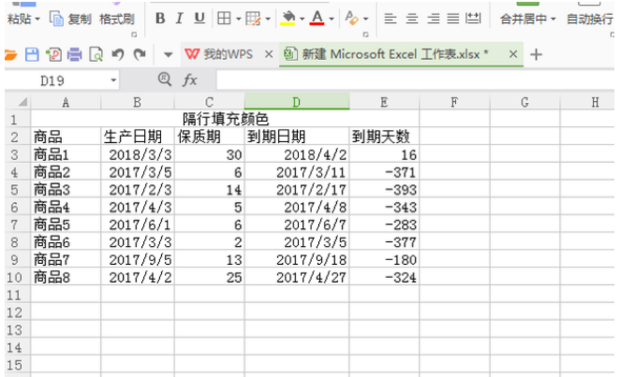Open font color dropdown arrow
This screenshot has height=377, width=620.
click(331, 19)
